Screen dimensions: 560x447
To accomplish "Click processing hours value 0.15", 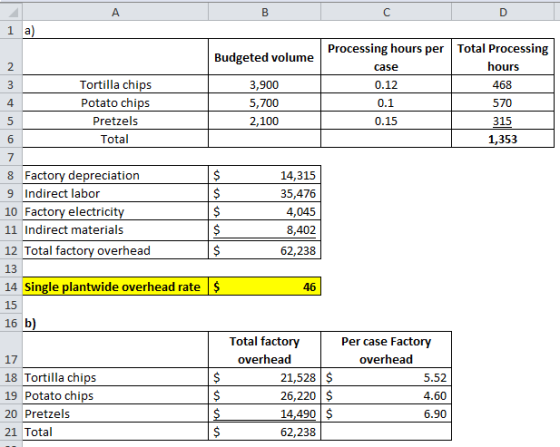I will (386, 121).
